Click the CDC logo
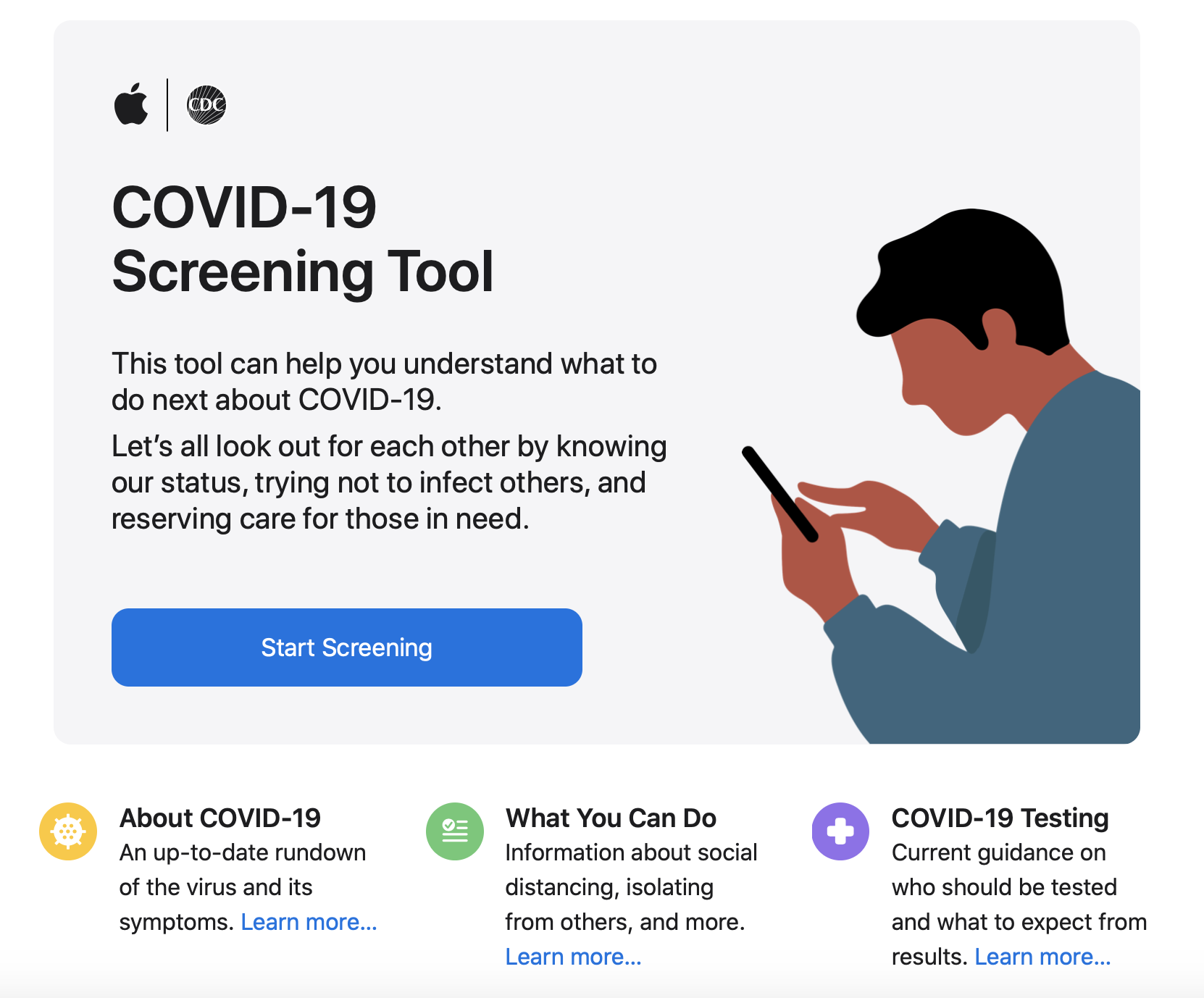Screen dimensions: 1204x998 tap(206, 105)
